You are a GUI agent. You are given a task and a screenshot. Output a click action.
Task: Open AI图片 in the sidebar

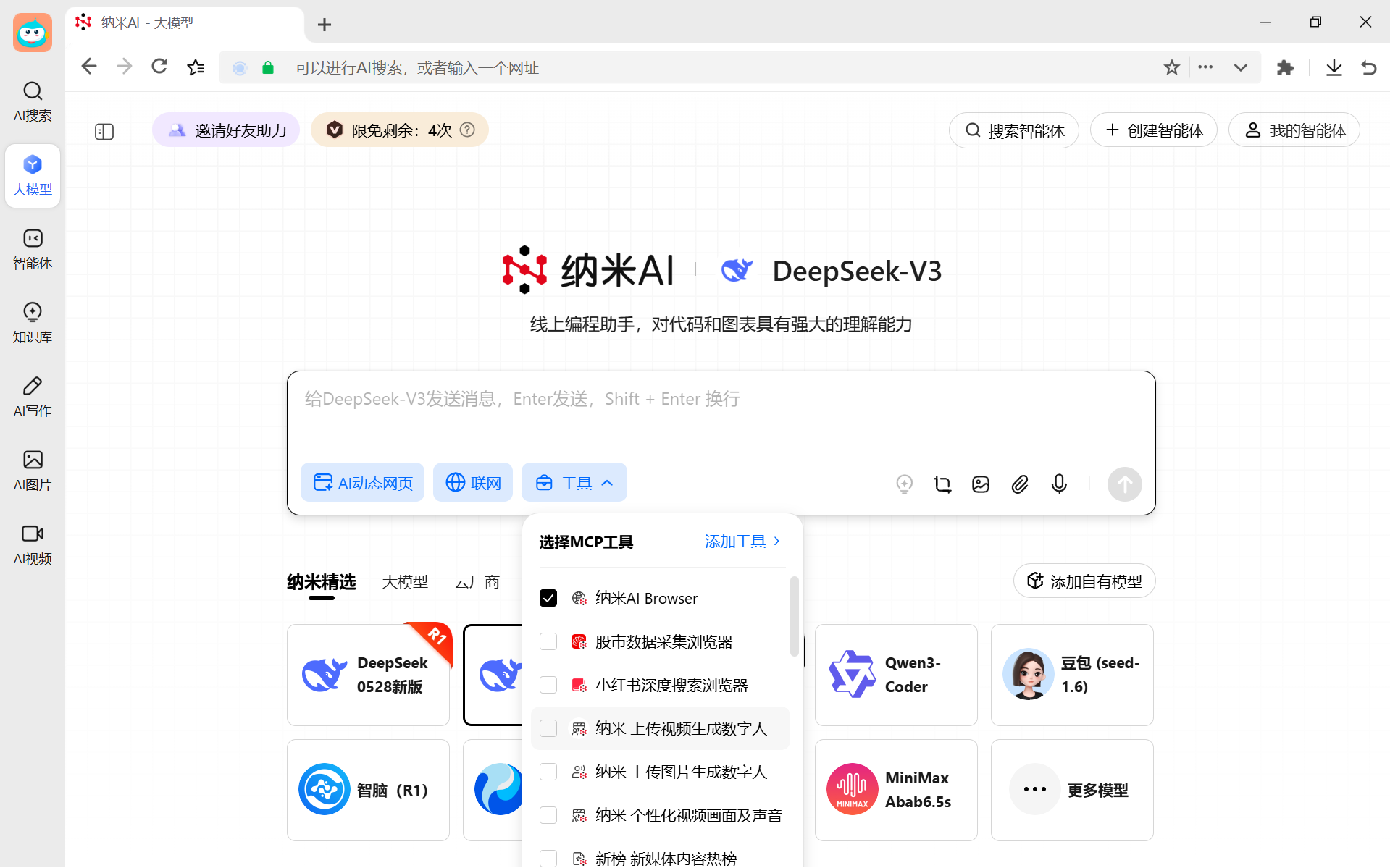(33, 471)
